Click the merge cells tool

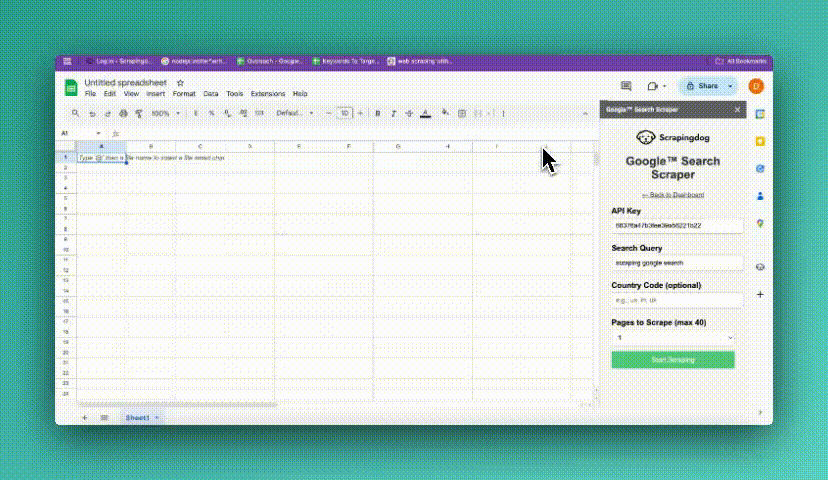pyautogui.click(x=478, y=114)
